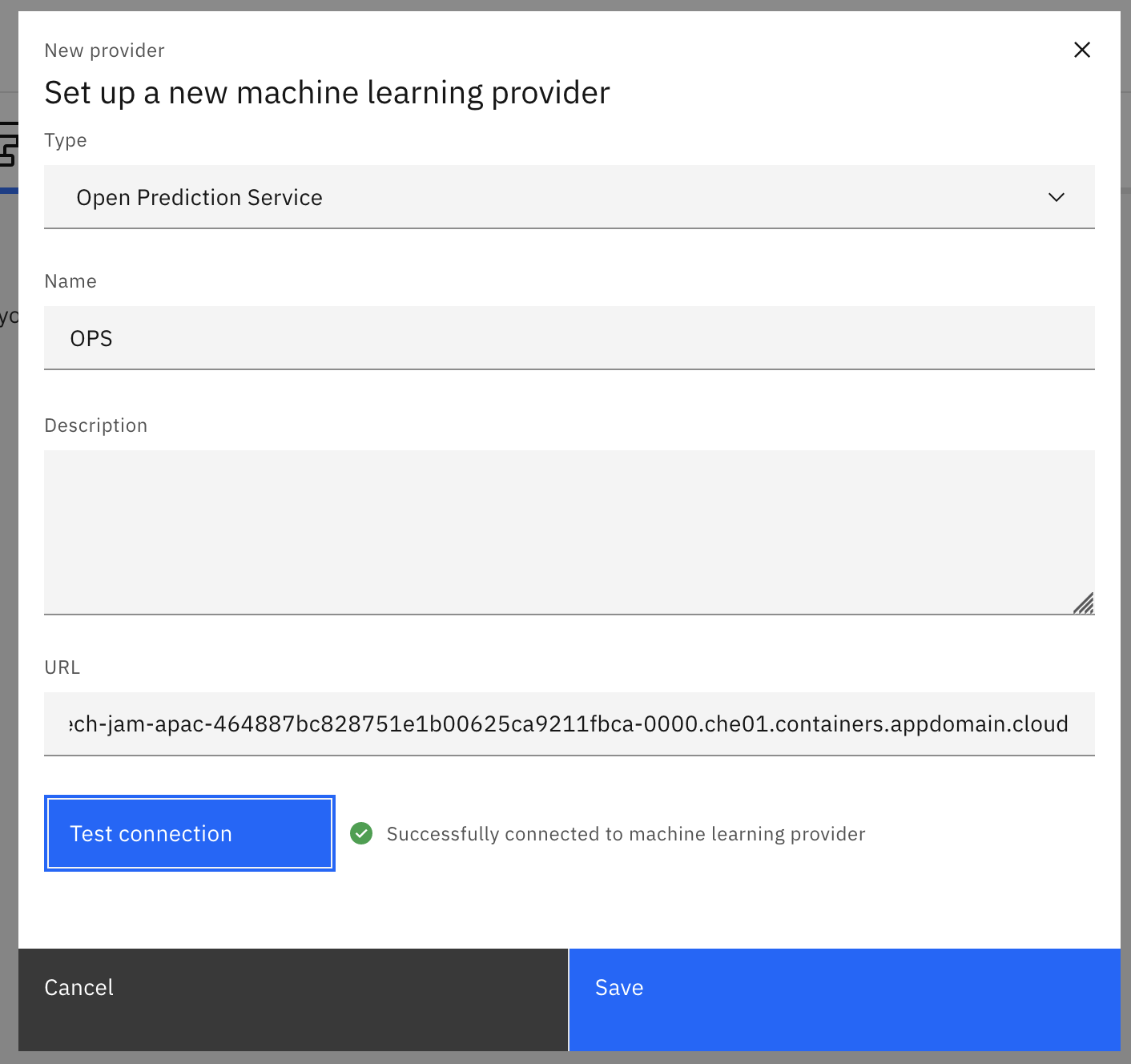Click the Test connection button
Screen dimensions: 1131x1064
[x=190, y=833]
